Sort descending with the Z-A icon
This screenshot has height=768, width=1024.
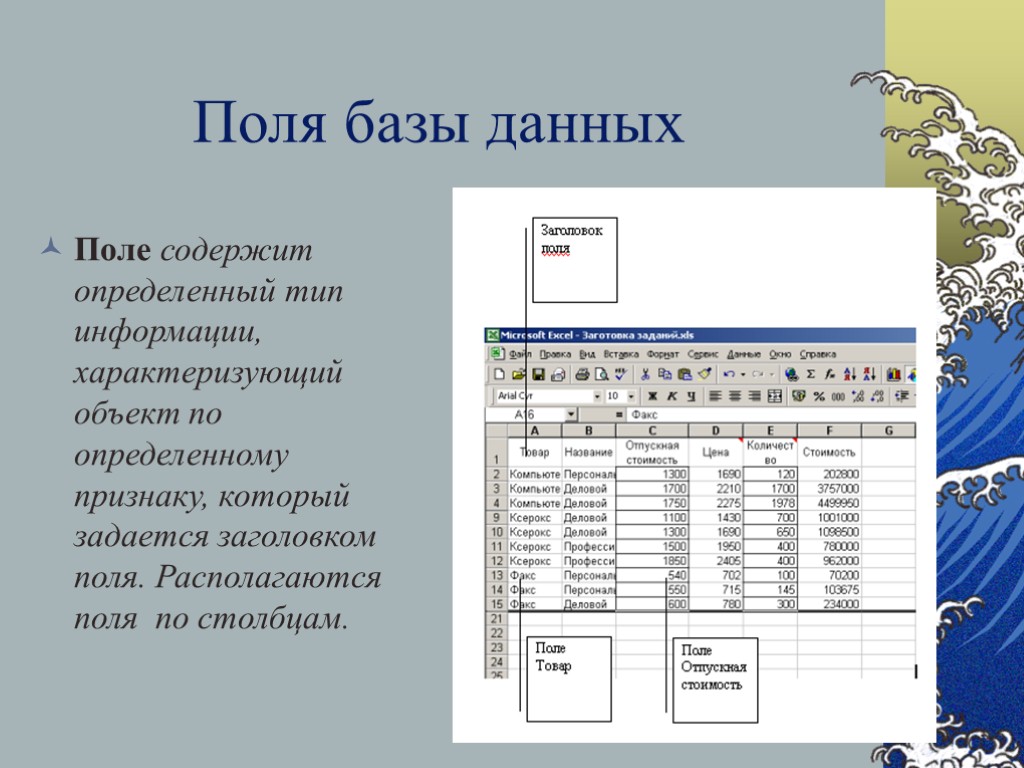[870, 374]
